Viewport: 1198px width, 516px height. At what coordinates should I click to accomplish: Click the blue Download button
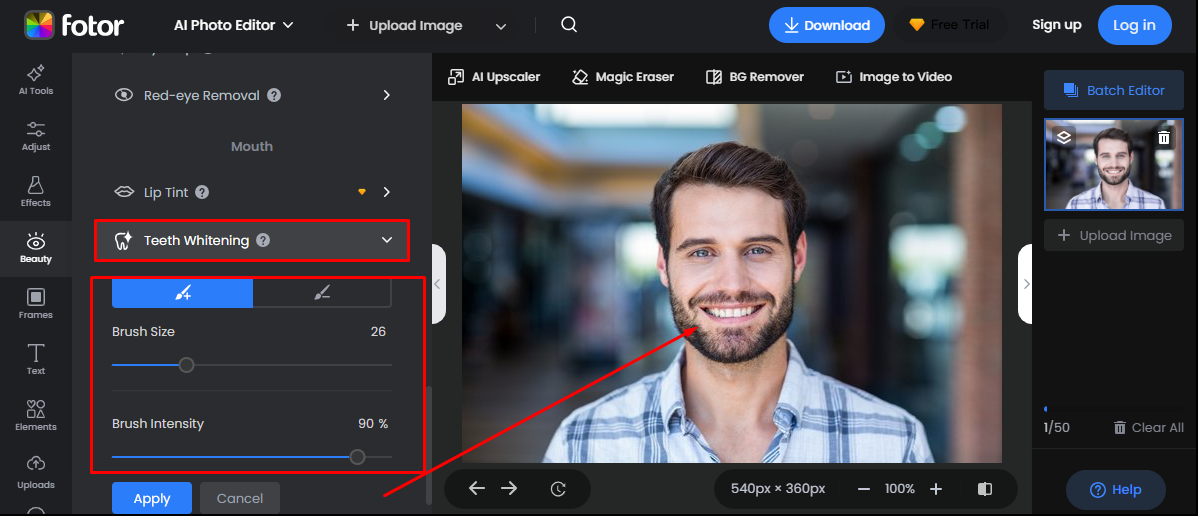click(x=826, y=25)
